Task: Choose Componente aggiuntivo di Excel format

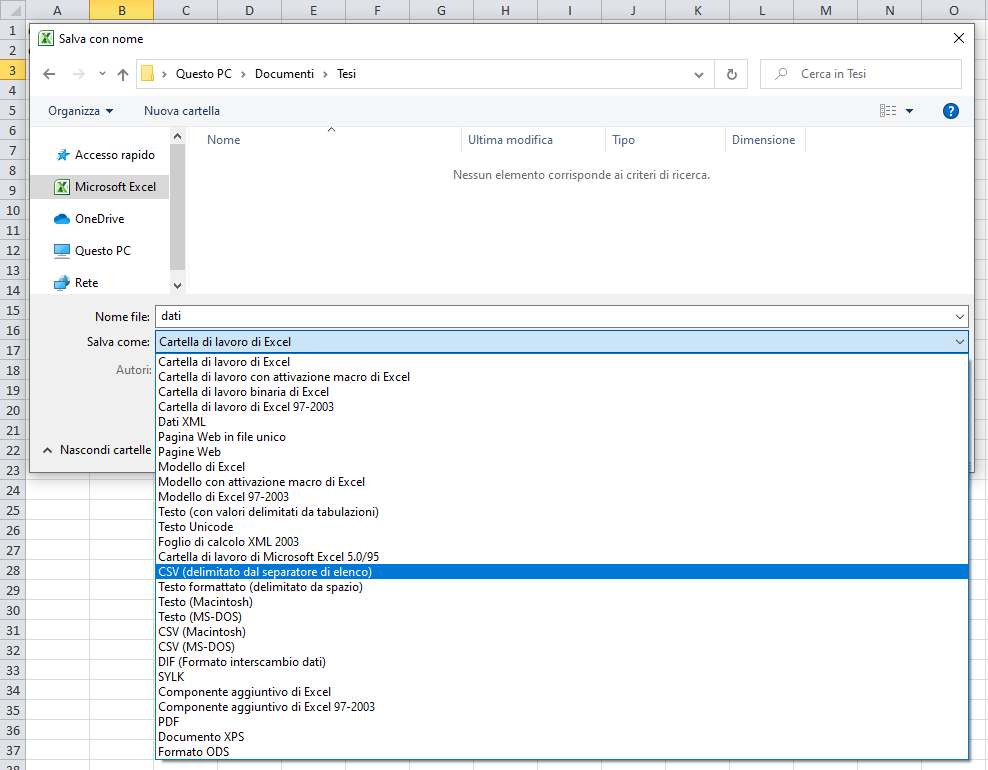Action: coord(561,692)
